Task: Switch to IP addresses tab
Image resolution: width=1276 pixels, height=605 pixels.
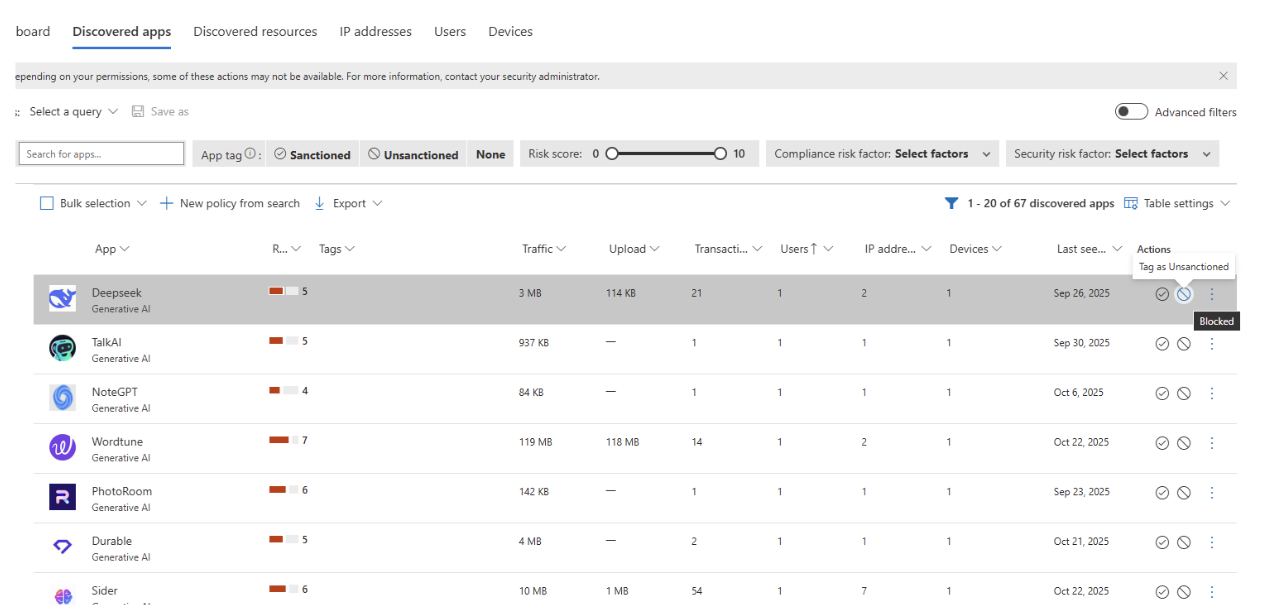Action: click(x=376, y=32)
